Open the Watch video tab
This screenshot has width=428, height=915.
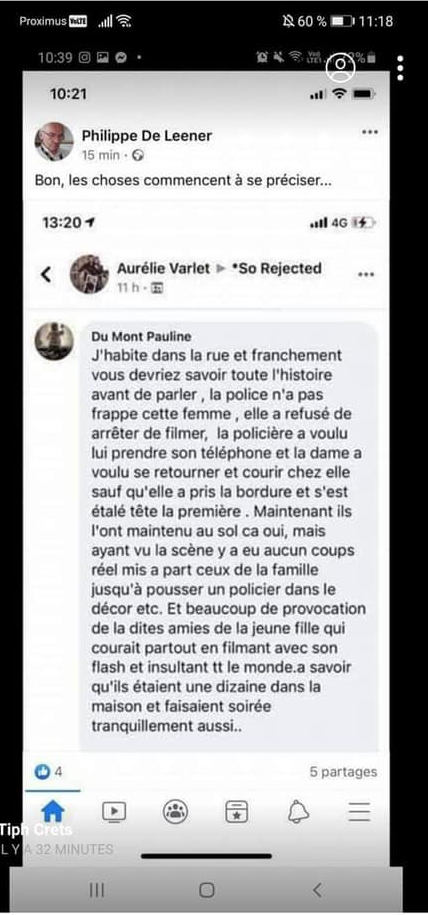coord(114,811)
